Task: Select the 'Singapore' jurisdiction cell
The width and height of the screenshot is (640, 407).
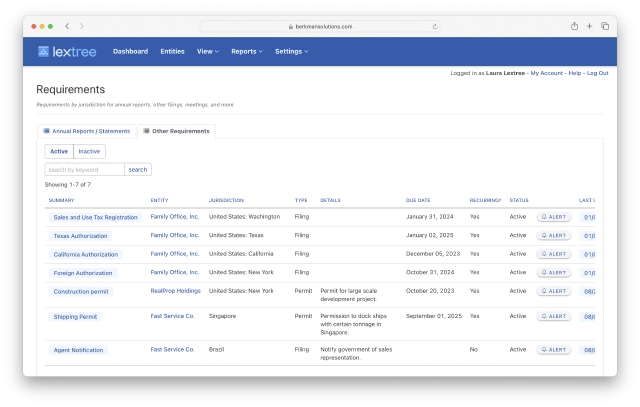Action: [x=222, y=316]
